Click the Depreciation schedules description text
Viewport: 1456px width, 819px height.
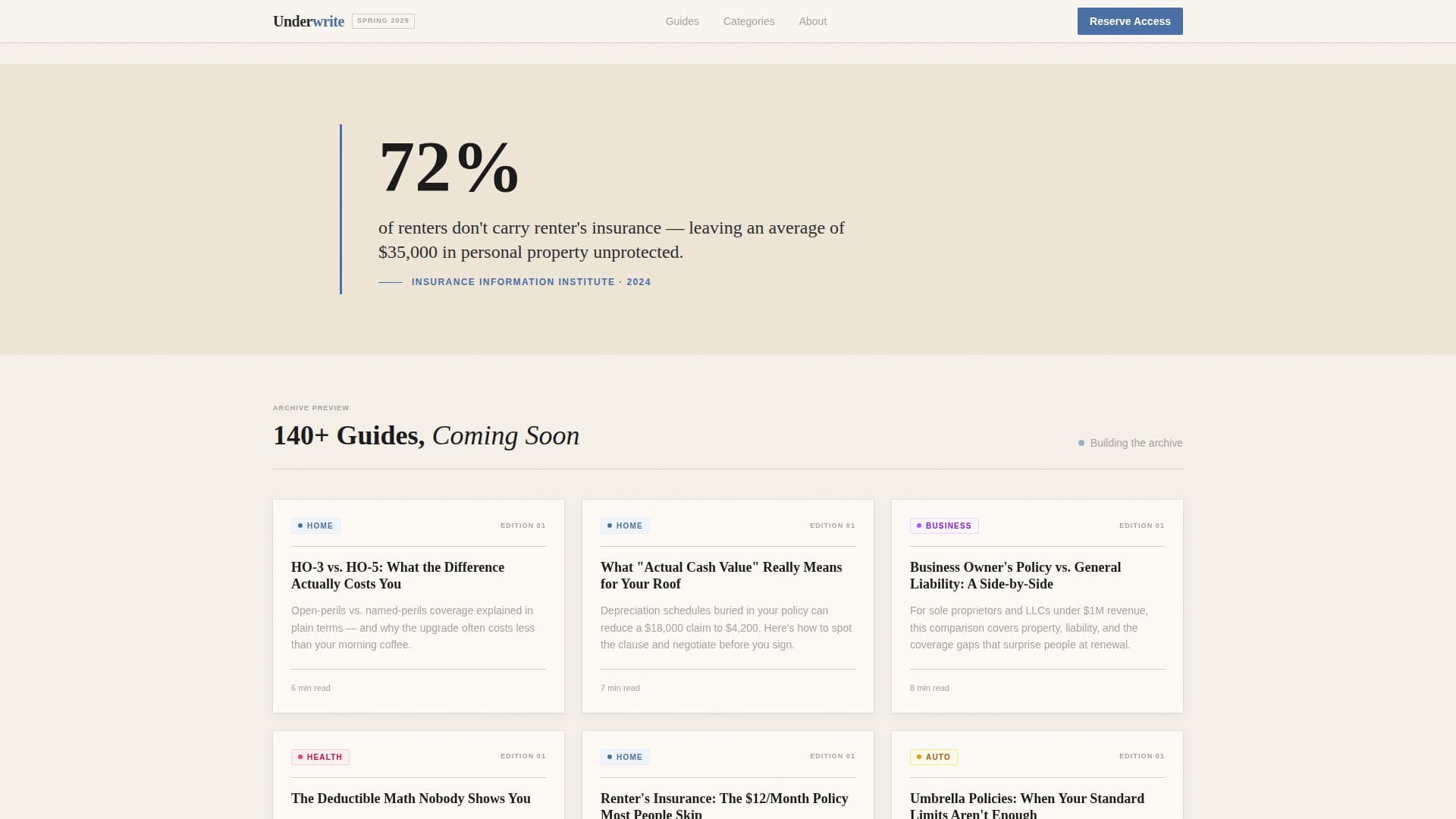pos(726,628)
